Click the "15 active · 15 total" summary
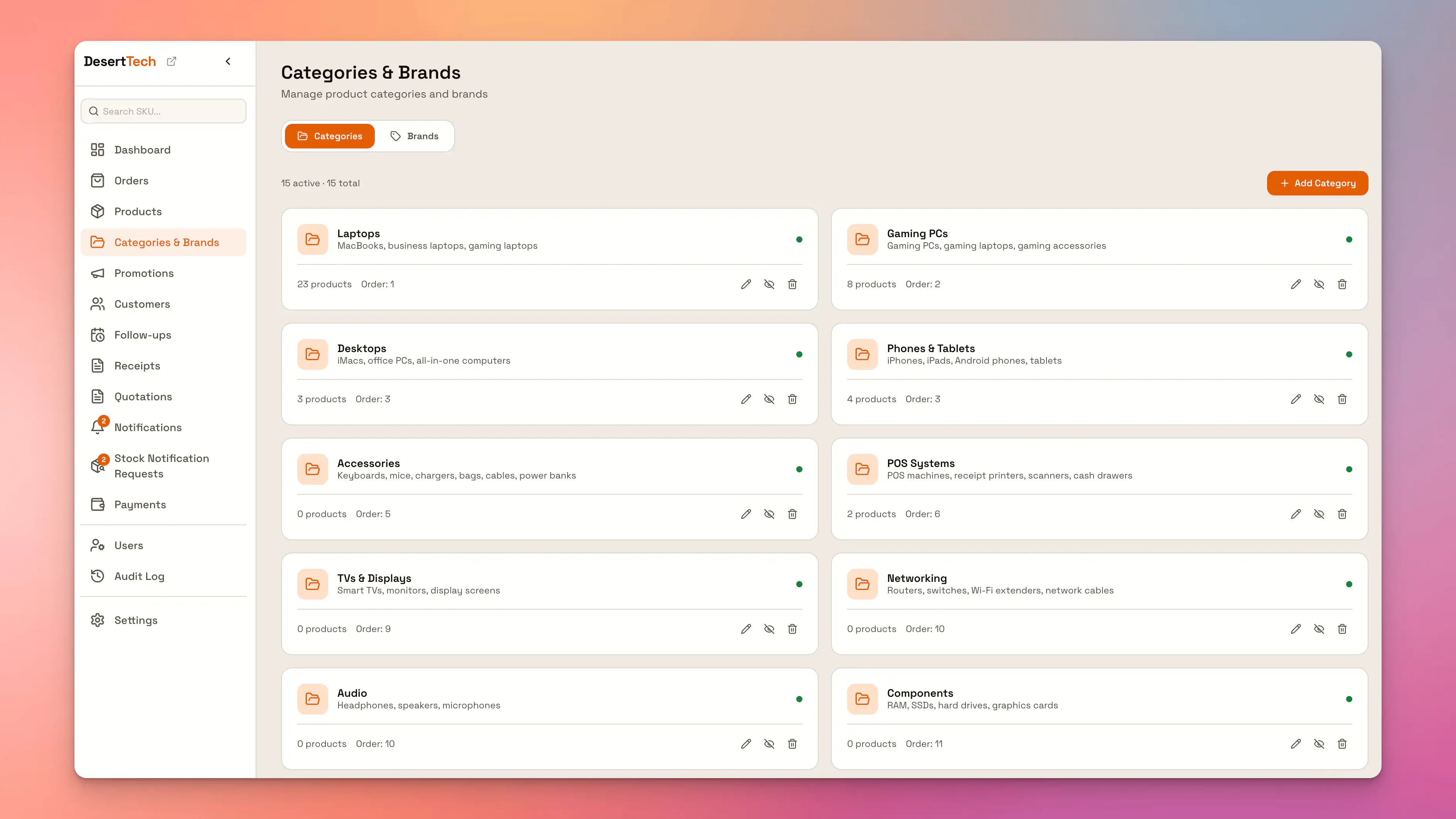Image resolution: width=1456 pixels, height=819 pixels. pyautogui.click(x=320, y=183)
